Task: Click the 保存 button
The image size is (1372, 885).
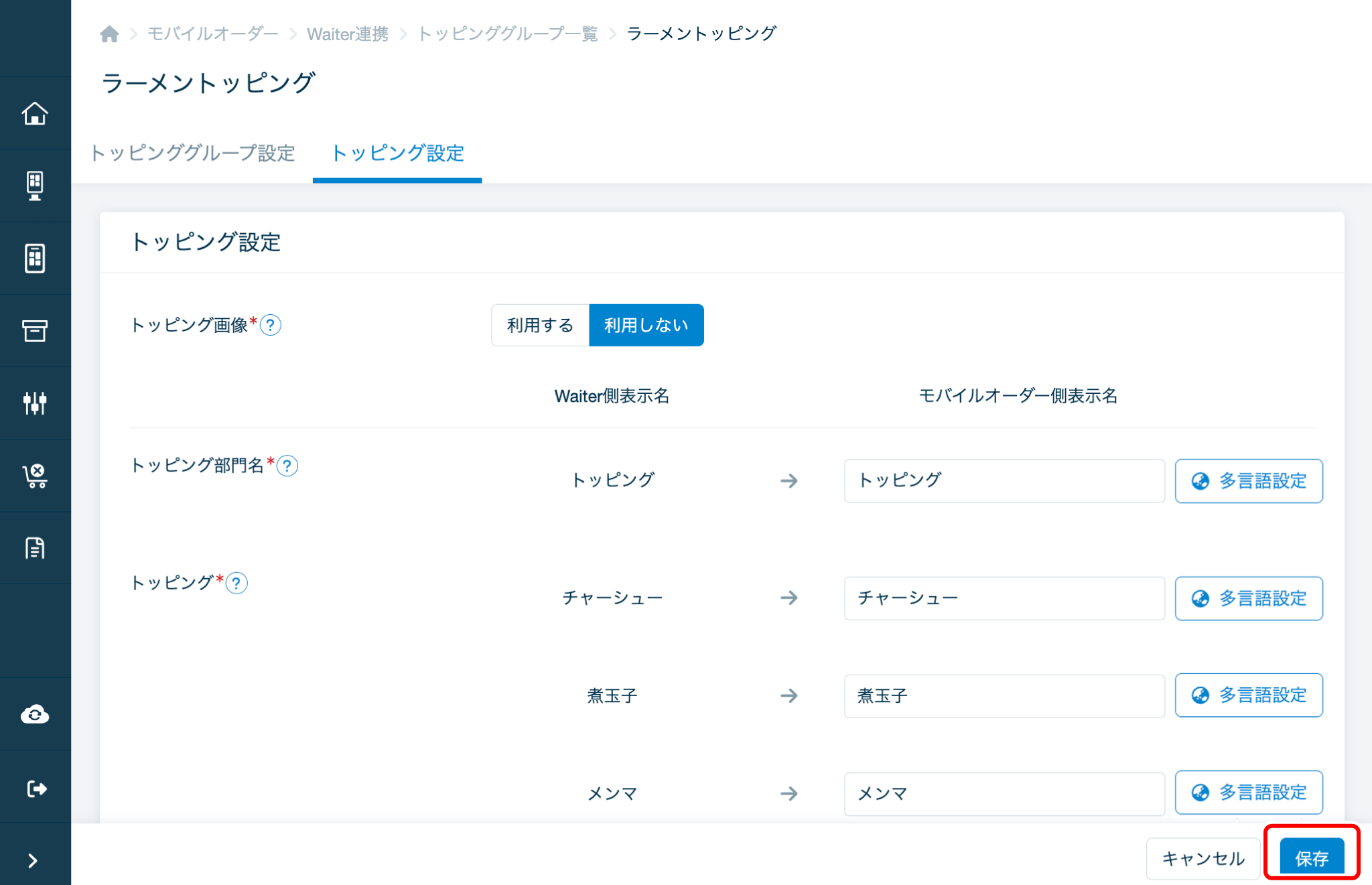Action: (x=1311, y=858)
